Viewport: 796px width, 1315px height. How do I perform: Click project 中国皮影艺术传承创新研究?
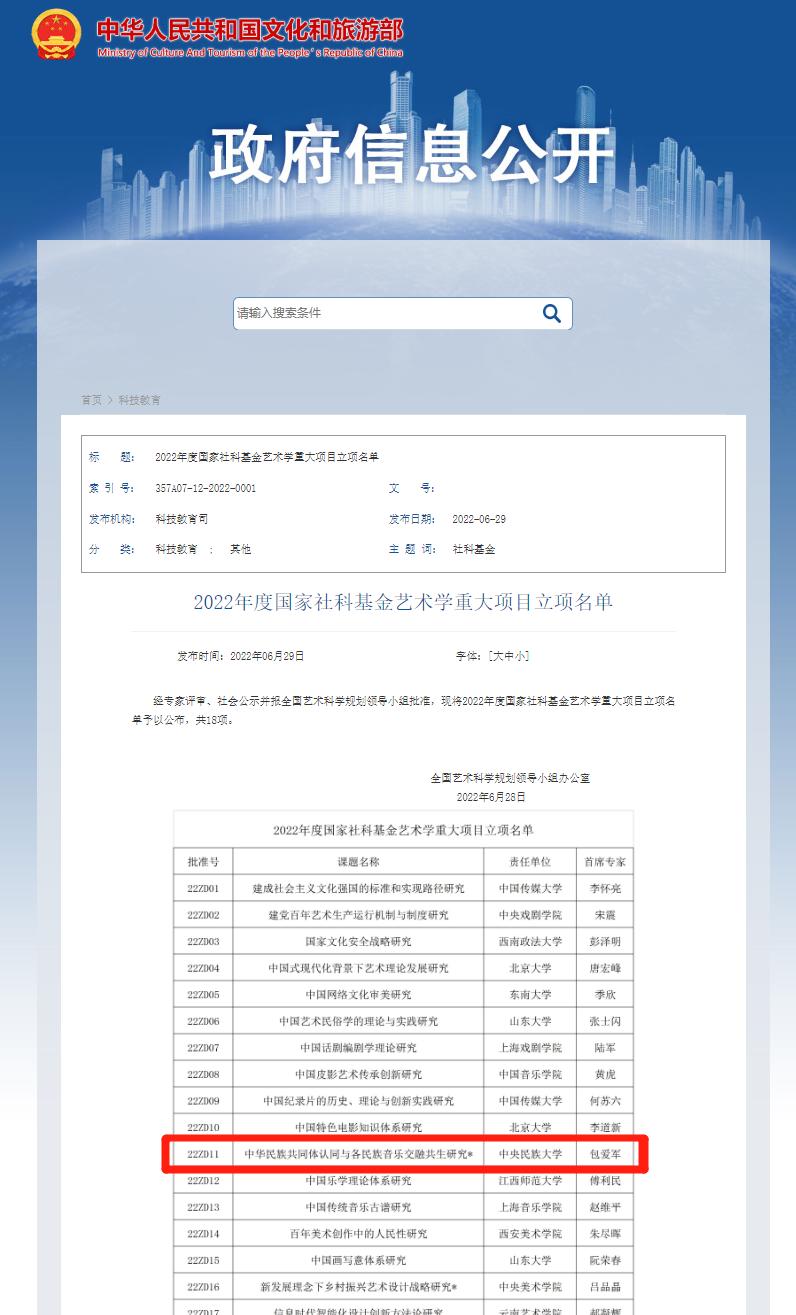[358, 1074]
